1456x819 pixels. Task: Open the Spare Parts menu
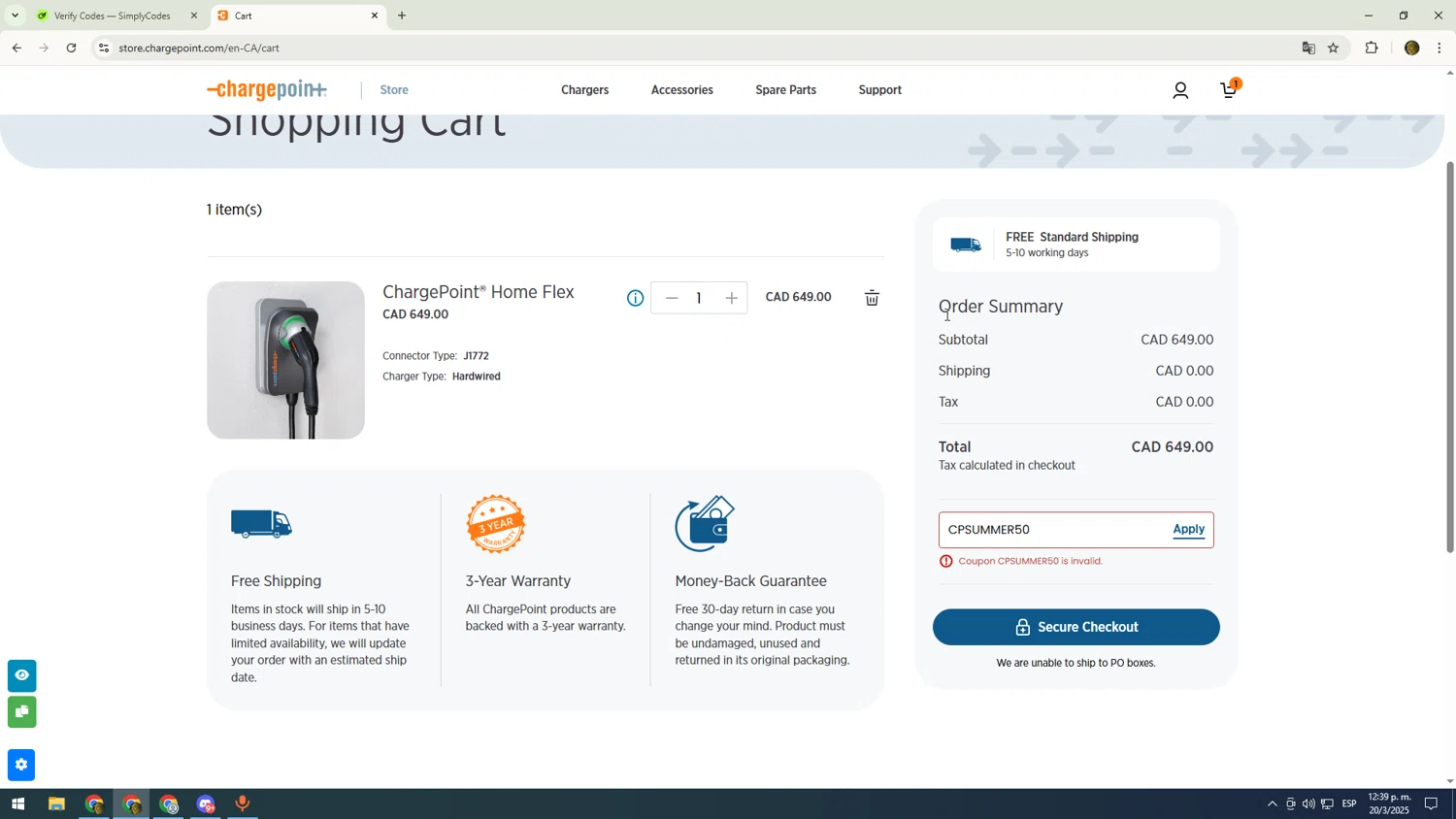click(x=785, y=90)
